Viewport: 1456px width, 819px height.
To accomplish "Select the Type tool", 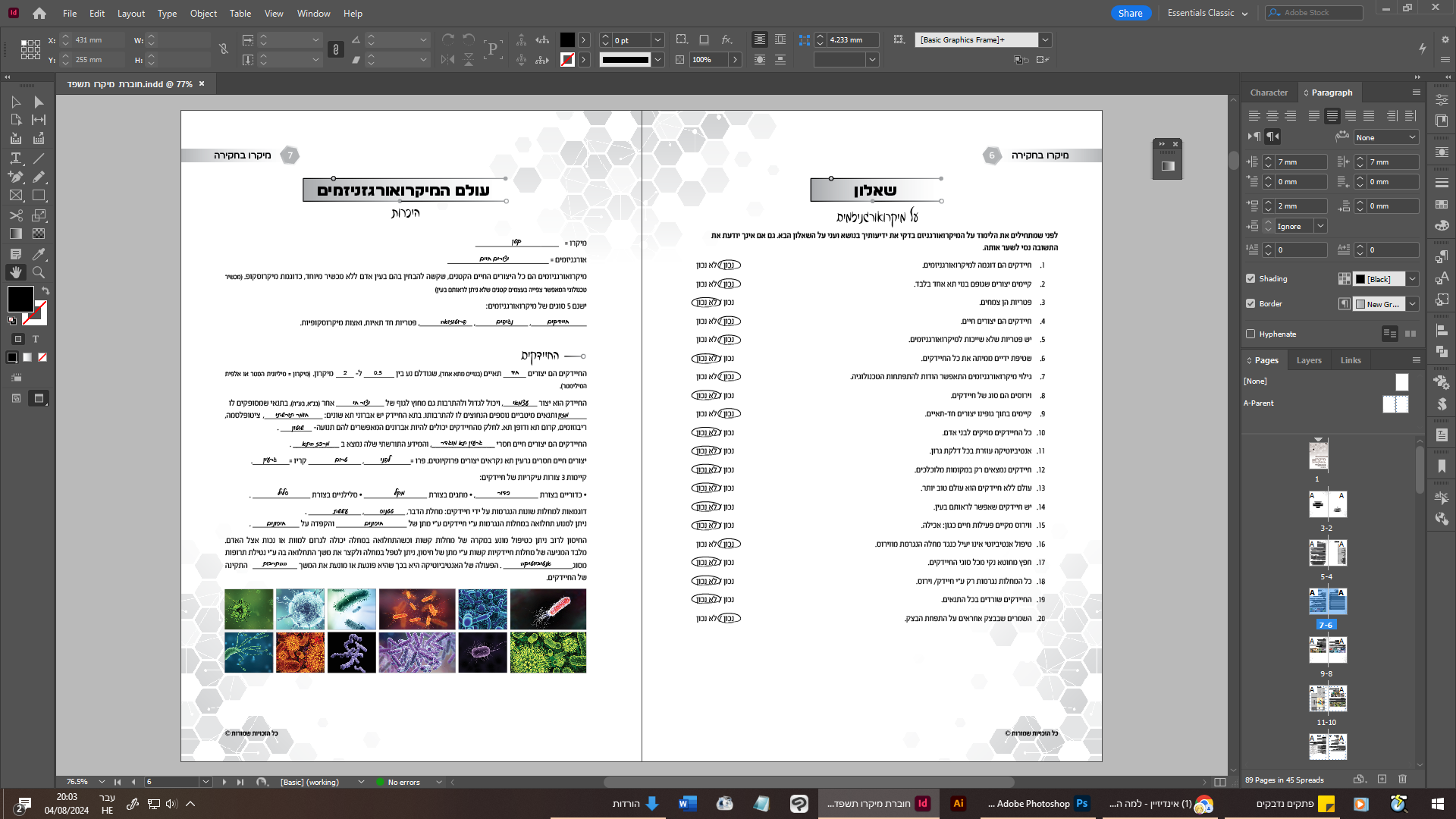I will (x=15, y=158).
